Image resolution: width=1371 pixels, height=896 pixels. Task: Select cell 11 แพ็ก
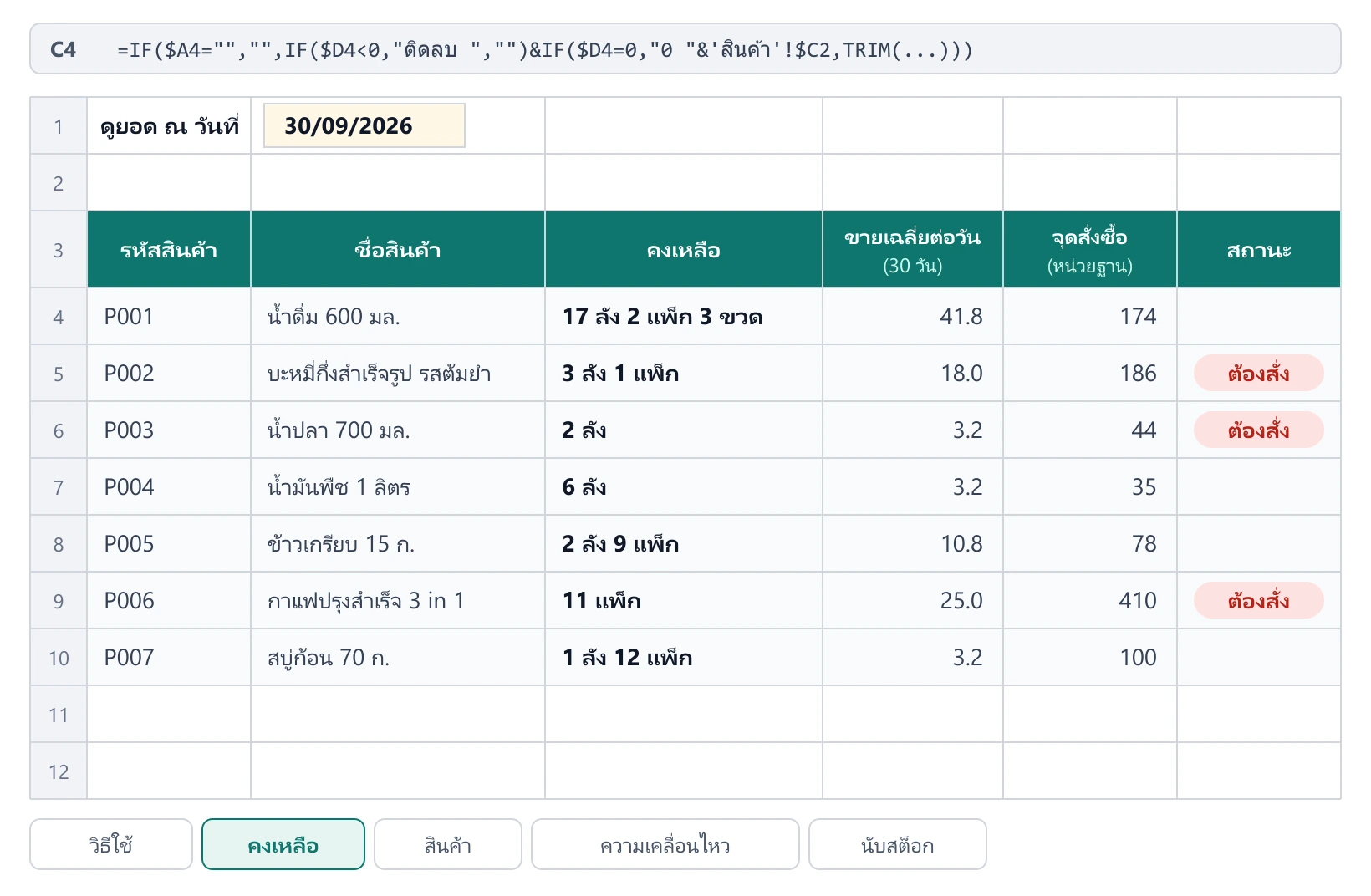[x=684, y=601]
